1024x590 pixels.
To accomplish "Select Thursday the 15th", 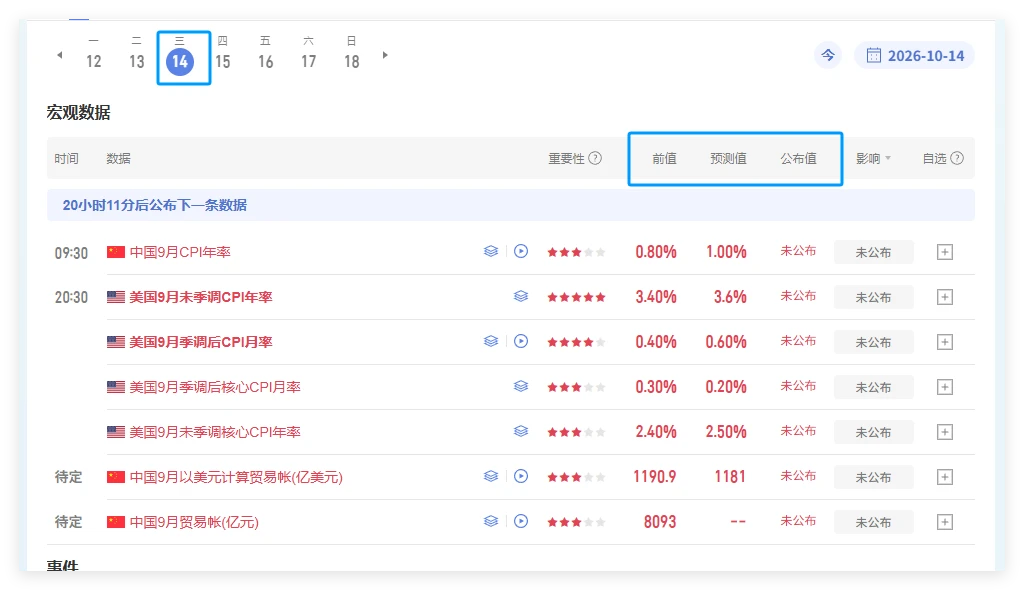I will click(x=223, y=54).
